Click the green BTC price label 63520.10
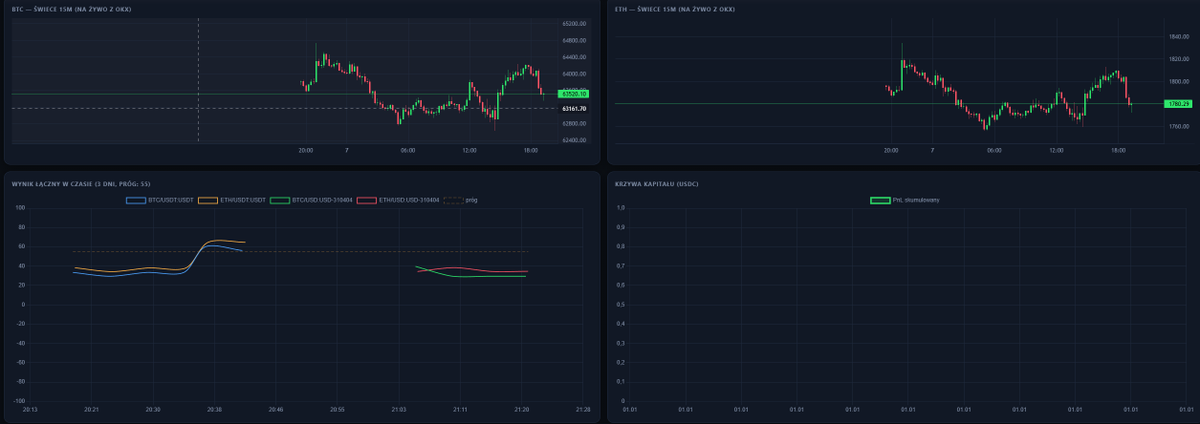The image size is (1200, 424). click(574, 94)
